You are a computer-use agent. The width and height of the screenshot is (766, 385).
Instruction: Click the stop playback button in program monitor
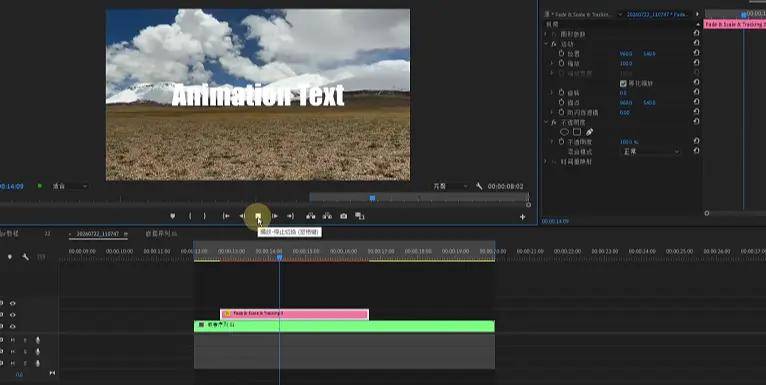point(258,216)
